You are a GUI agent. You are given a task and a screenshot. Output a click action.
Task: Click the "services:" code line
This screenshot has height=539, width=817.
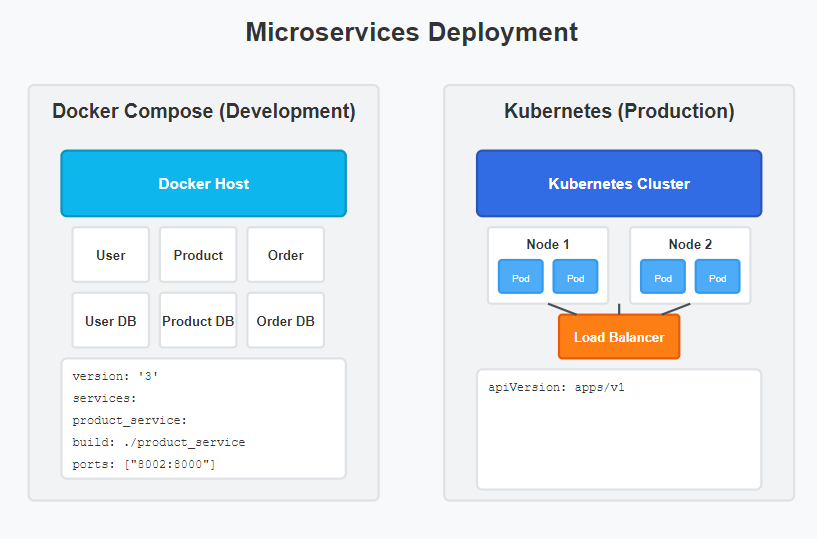tap(104, 398)
